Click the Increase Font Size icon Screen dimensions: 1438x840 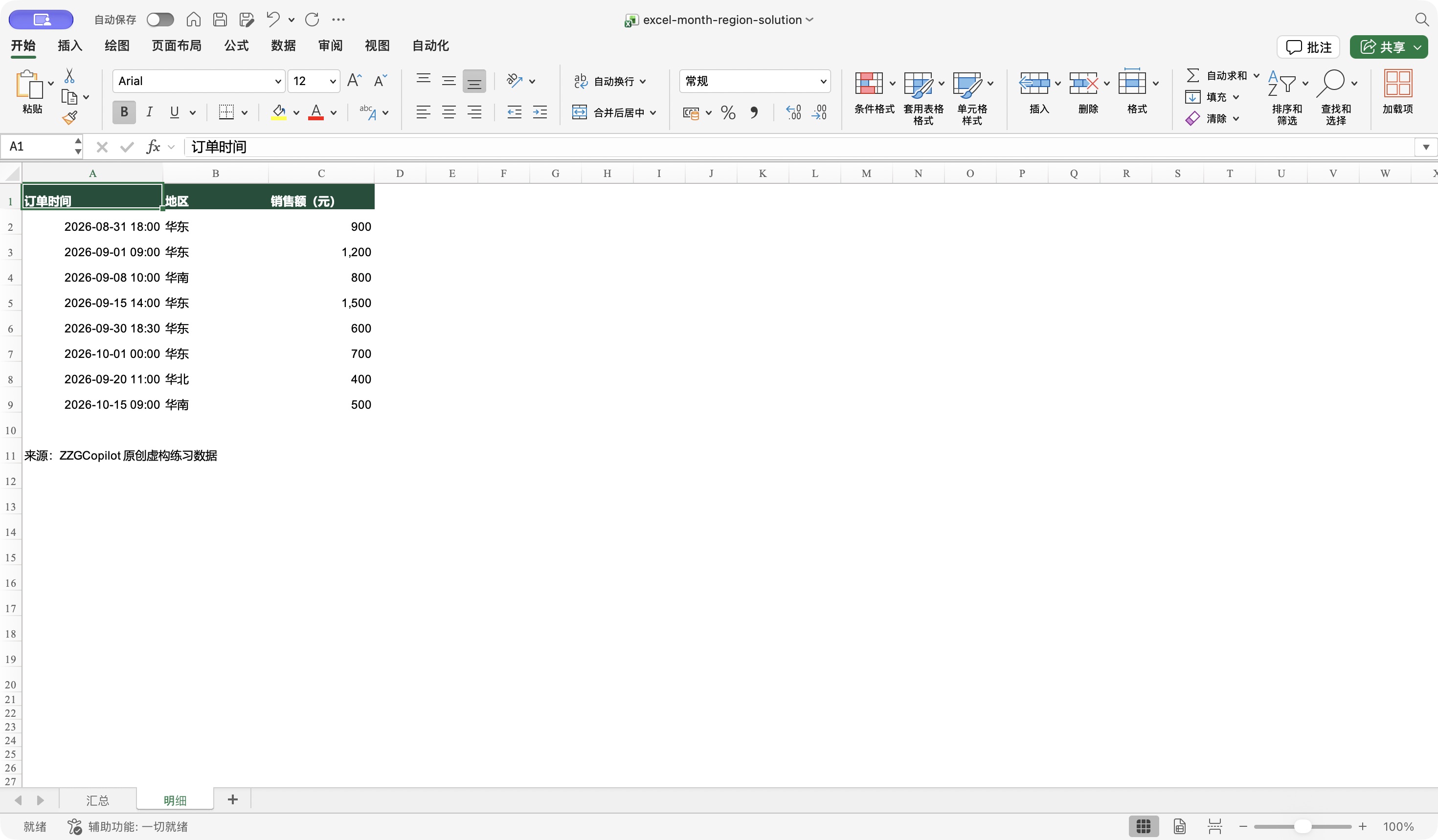tap(354, 80)
